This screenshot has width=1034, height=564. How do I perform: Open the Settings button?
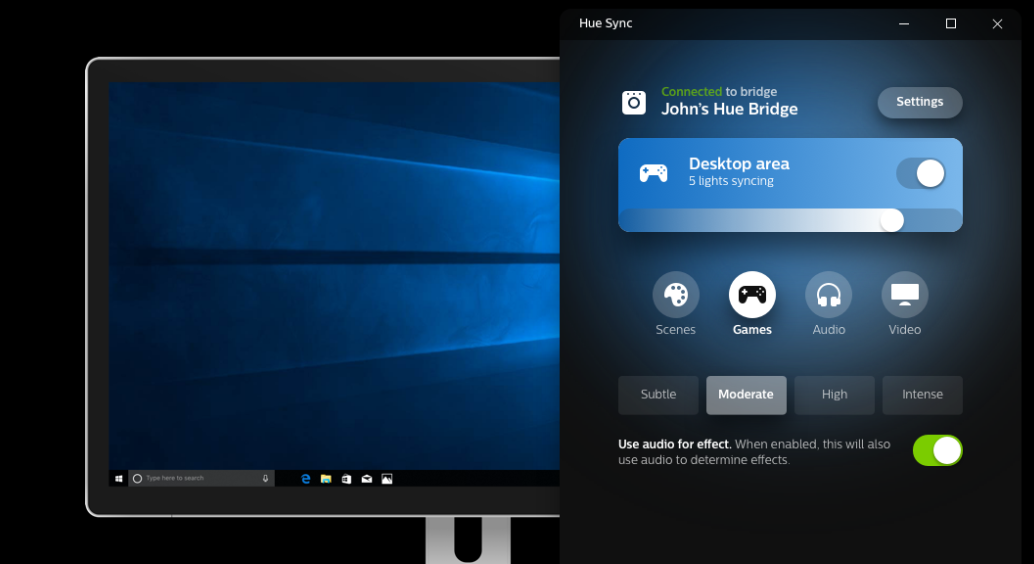tap(920, 102)
